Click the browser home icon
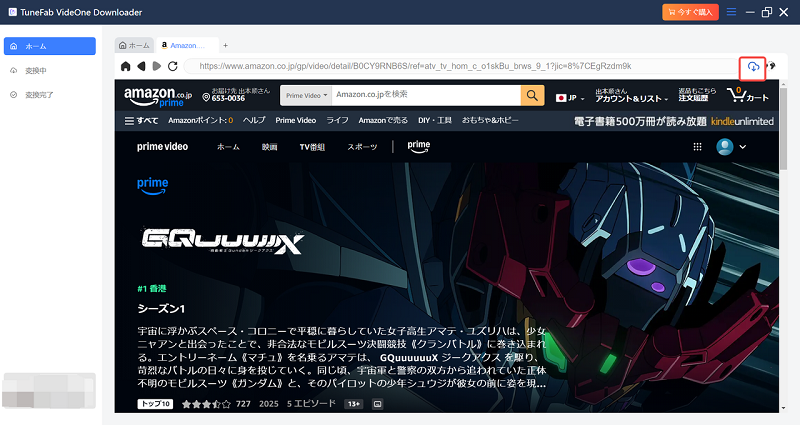This screenshot has width=800, height=425. click(x=126, y=66)
